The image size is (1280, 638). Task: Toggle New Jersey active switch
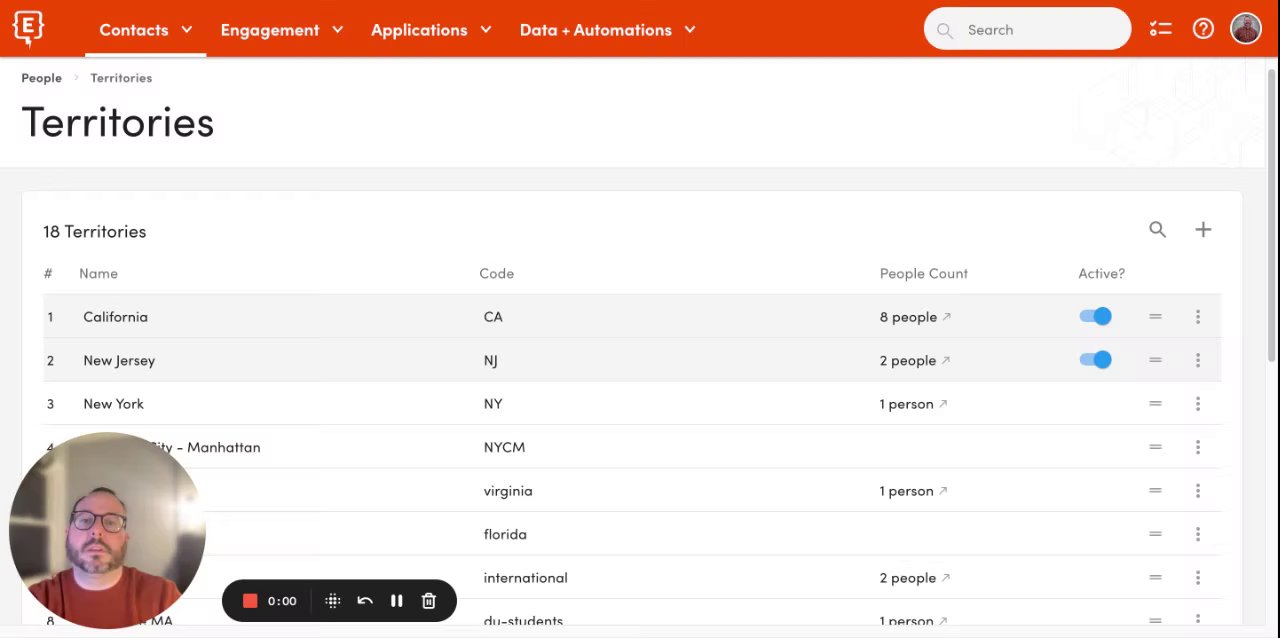tap(1095, 360)
